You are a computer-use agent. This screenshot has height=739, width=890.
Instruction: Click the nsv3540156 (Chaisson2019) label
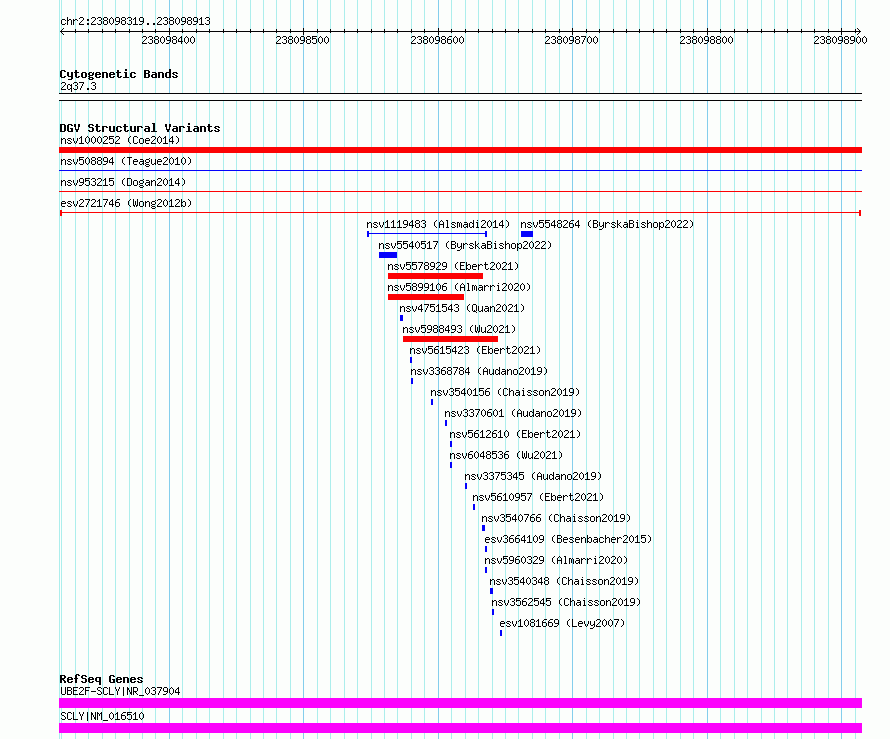(505, 392)
